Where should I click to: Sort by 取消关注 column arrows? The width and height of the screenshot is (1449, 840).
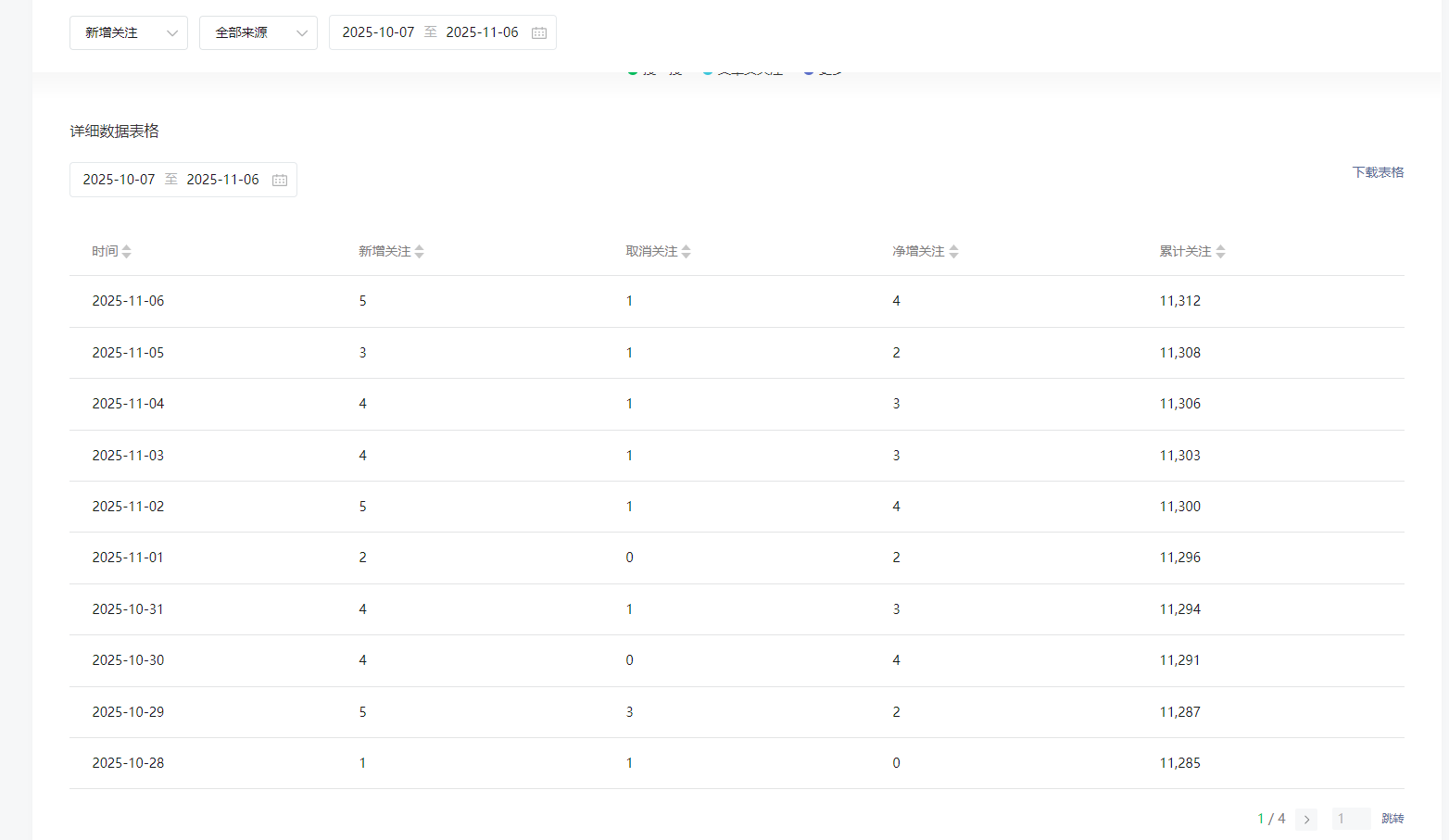tap(687, 252)
